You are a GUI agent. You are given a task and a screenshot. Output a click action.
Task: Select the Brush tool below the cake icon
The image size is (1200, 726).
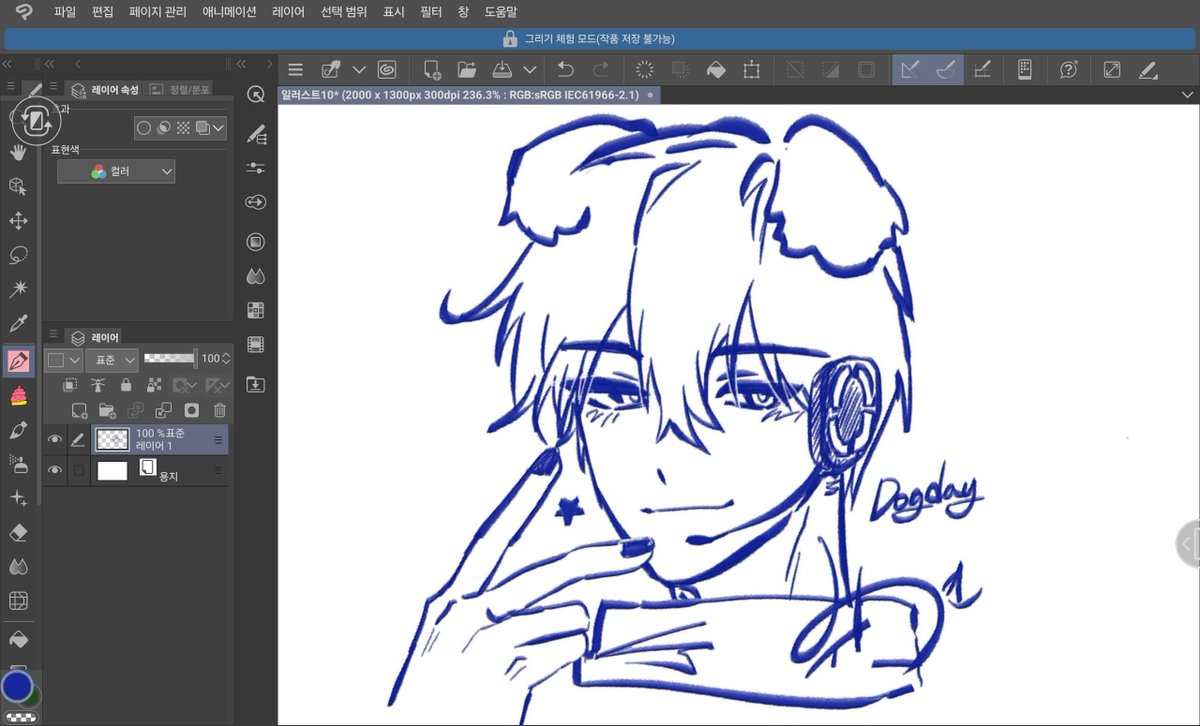18,430
